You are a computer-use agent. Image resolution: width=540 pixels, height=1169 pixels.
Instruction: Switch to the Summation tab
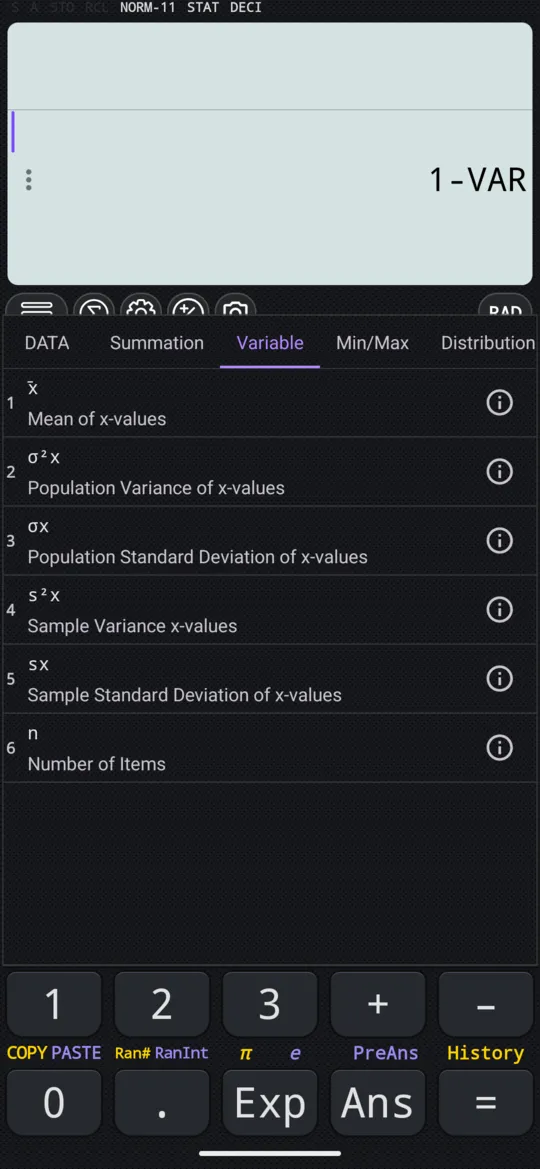pos(157,343)
